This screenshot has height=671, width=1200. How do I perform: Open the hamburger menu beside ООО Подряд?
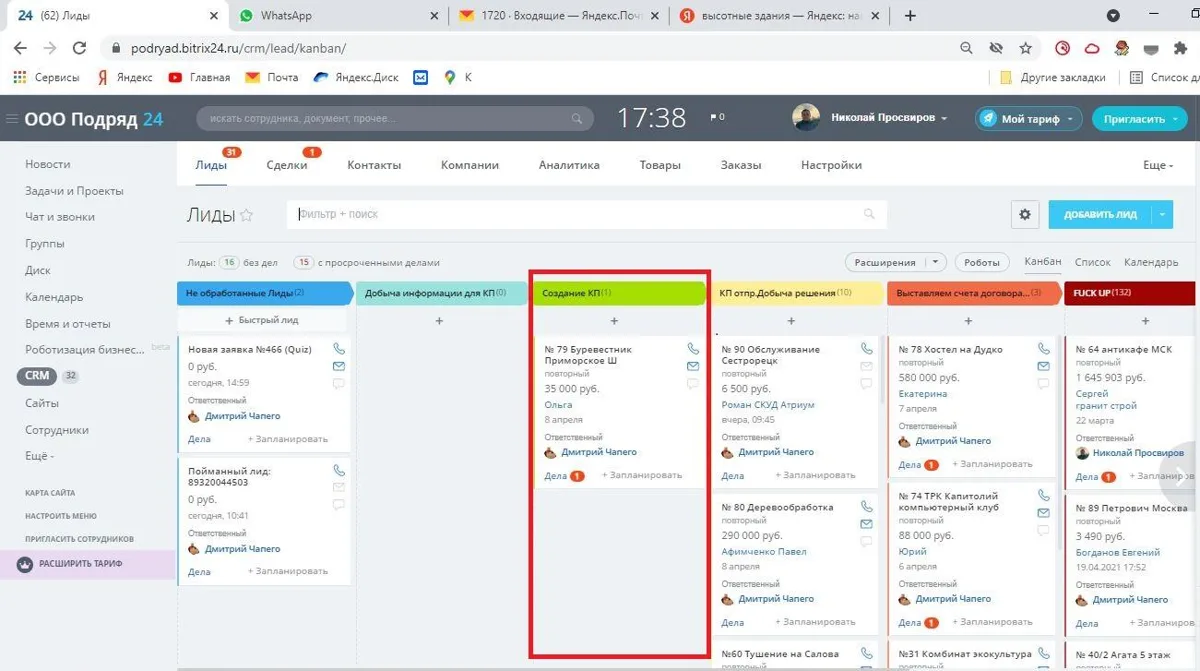(x=12, y=119)
